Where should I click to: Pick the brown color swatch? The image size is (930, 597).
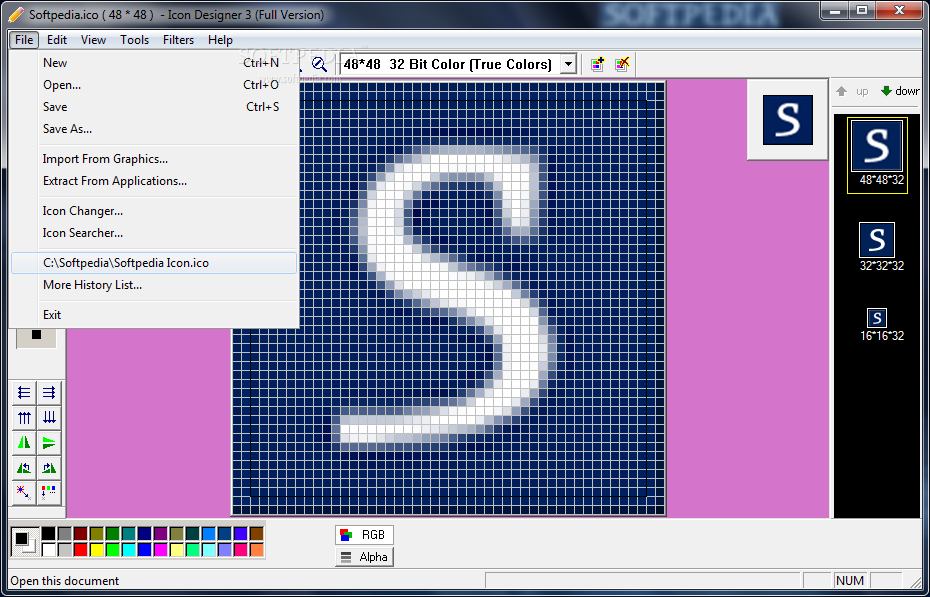[257, 534]
